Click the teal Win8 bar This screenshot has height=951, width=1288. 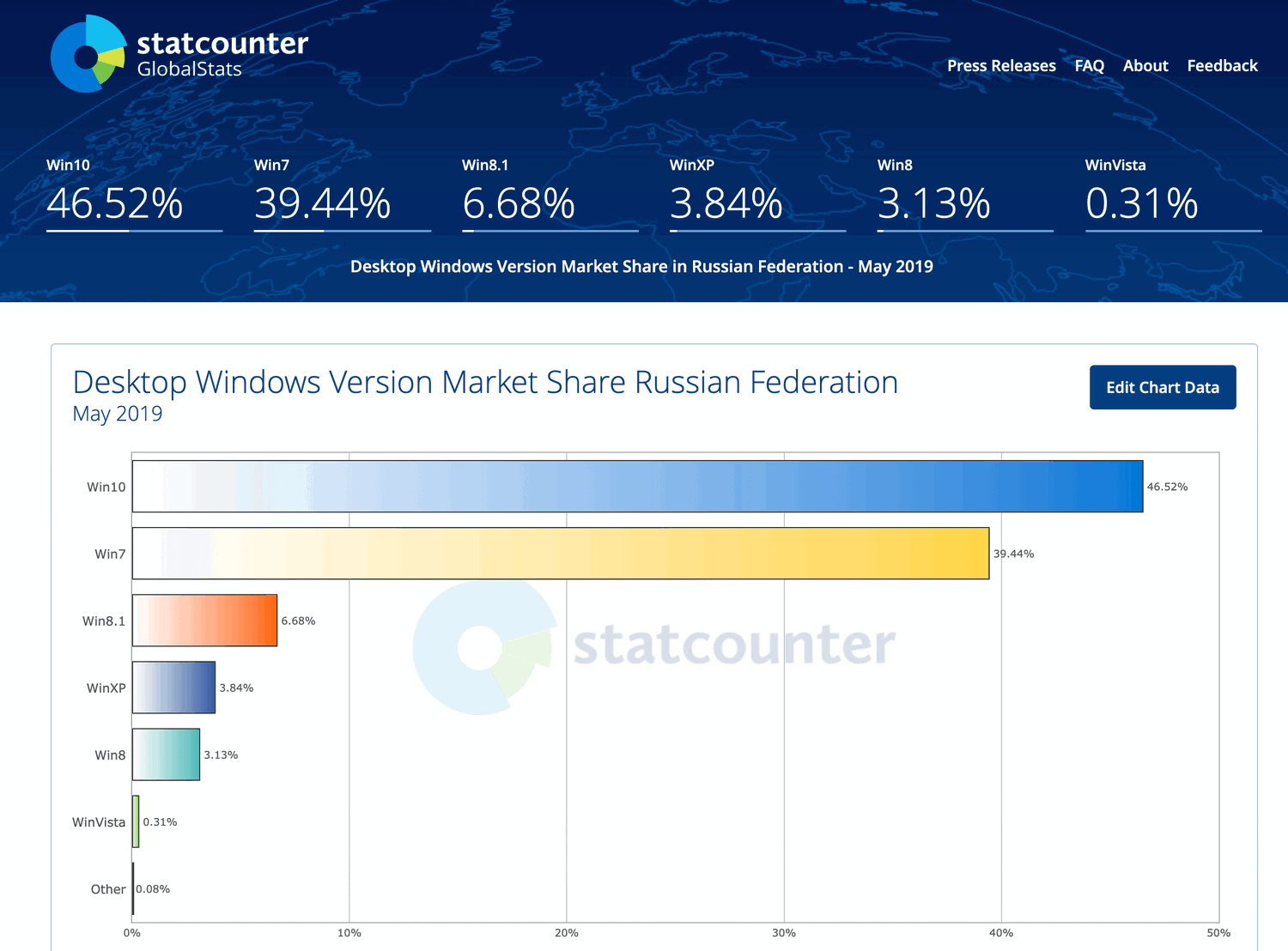(x=165, y=754)
